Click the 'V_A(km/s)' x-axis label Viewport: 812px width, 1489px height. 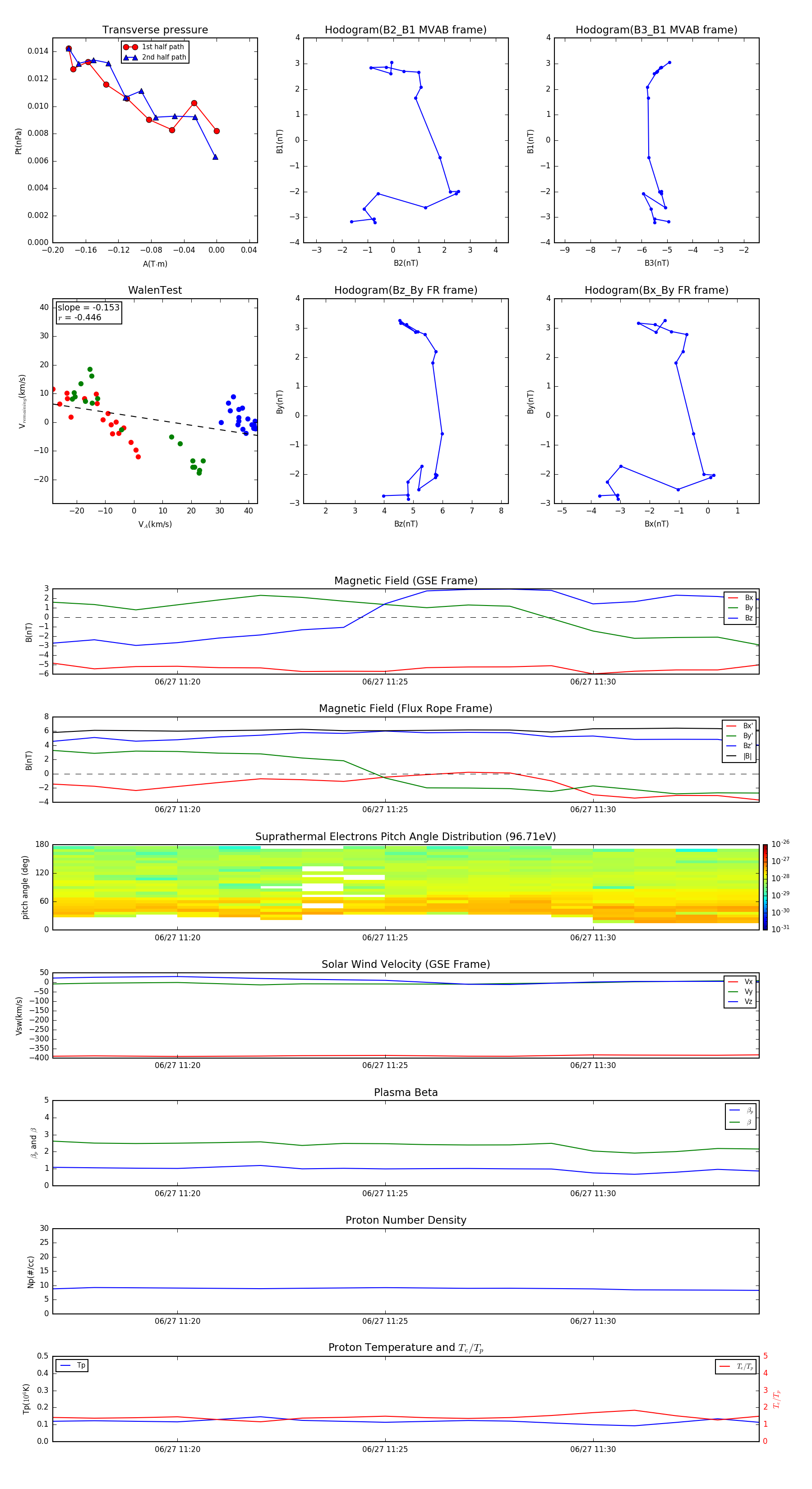[155, 524]
